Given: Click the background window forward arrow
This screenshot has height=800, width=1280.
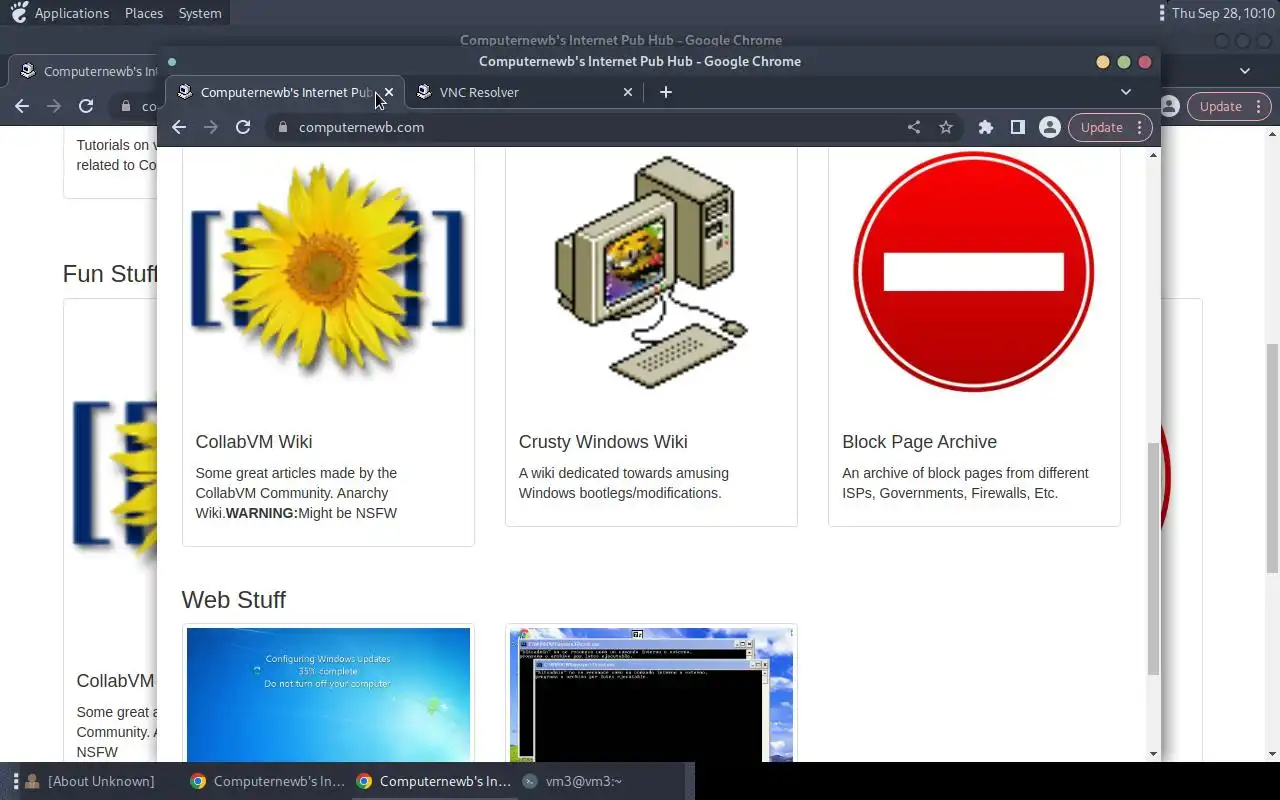Looking at the screenshot, I should [x=54, y=106].
